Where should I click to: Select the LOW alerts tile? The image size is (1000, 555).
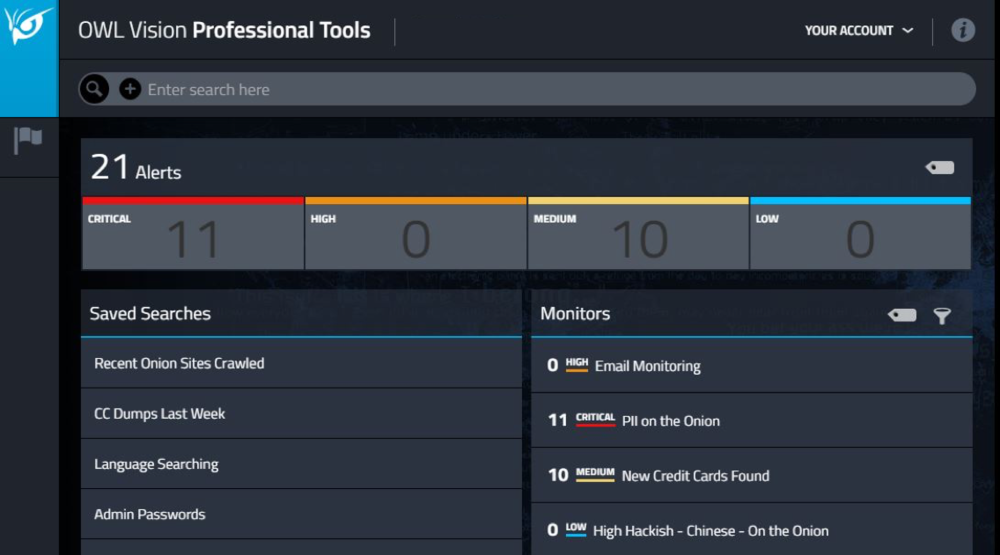point(860,233)
